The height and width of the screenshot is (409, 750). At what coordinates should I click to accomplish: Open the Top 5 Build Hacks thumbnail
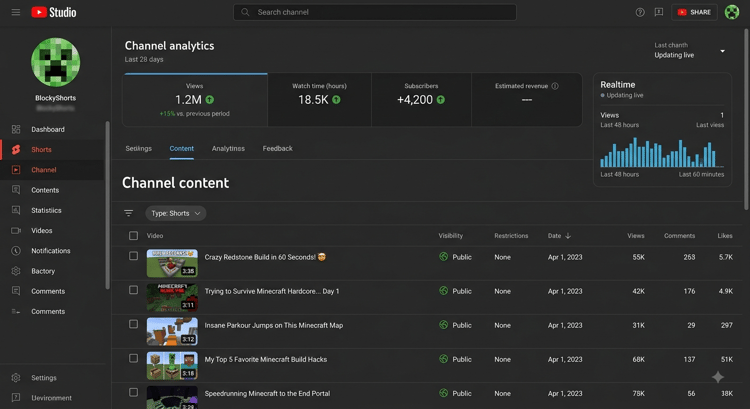point(172,365)
